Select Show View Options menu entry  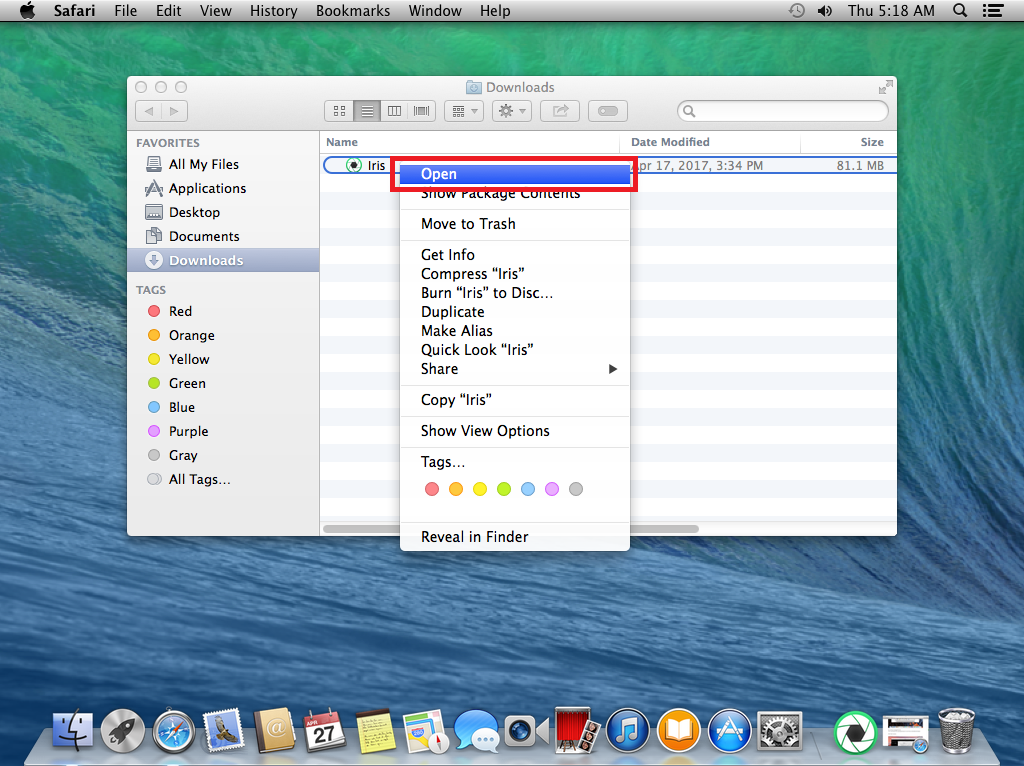tap(515, 431)
